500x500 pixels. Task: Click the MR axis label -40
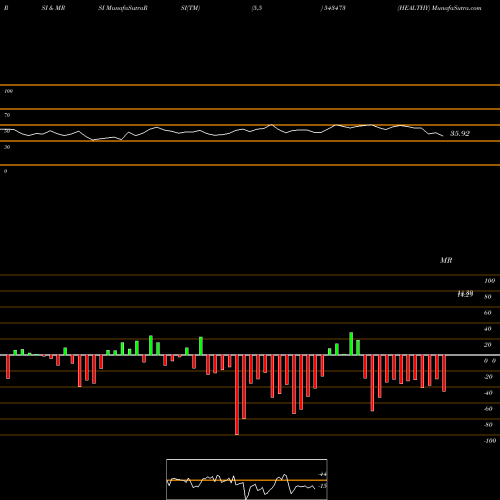click(488, 393)
